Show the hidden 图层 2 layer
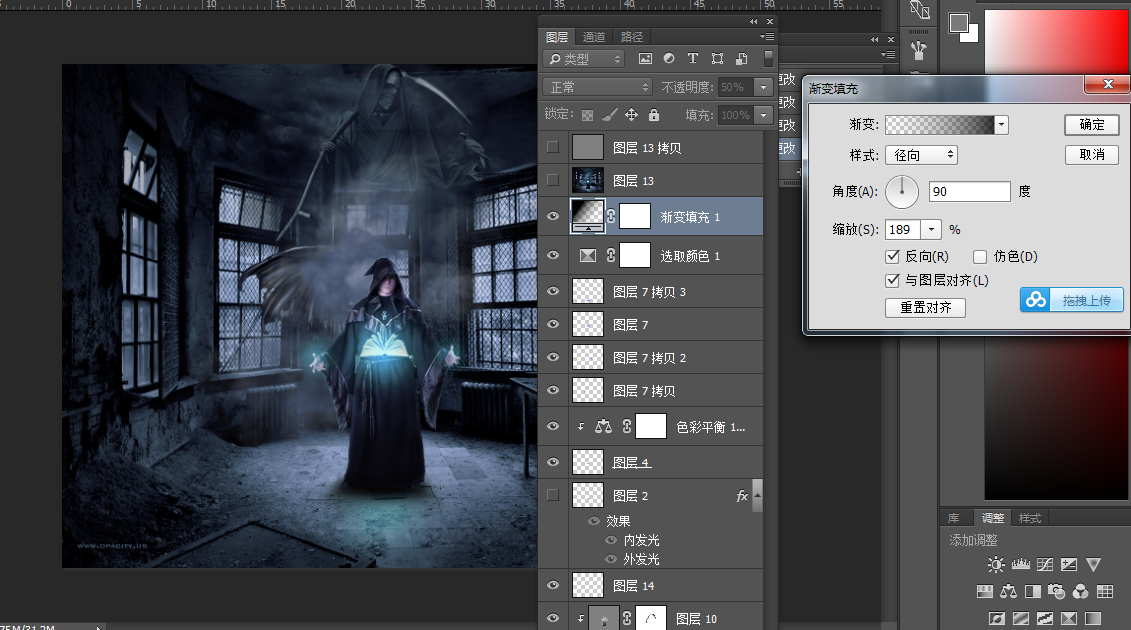Viewport: 1131px width, 630px height. 553,495
